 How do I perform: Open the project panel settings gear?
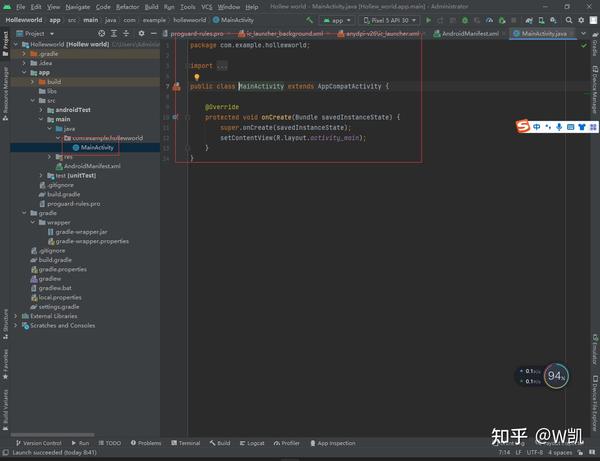[139, 33]
